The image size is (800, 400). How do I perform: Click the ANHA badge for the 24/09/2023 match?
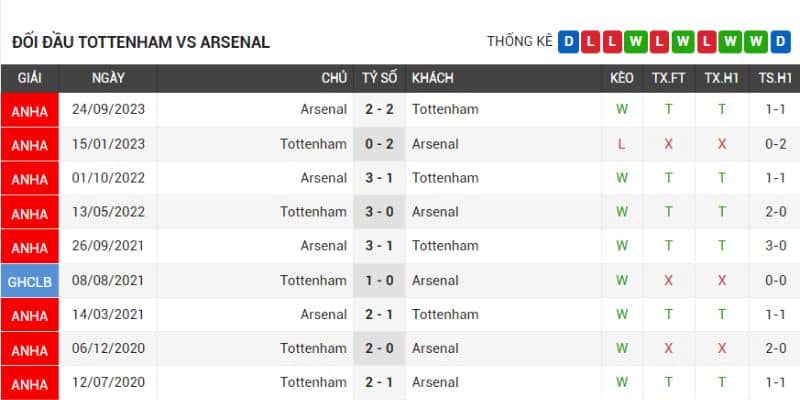pyautogui.click(x=30, y=111)
